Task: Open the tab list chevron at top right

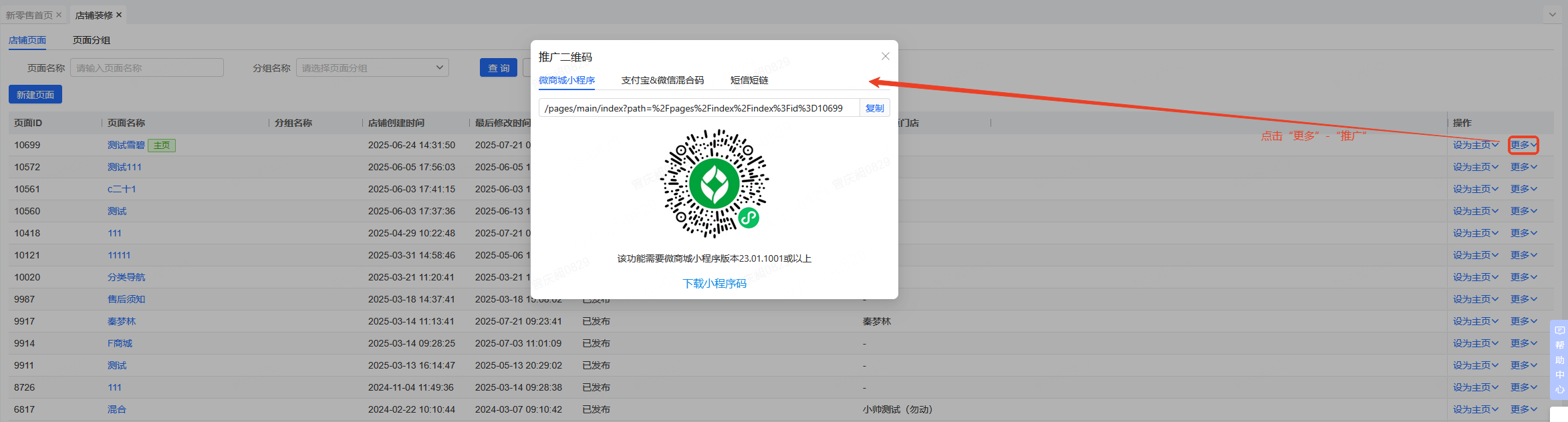Action: 1552,14
